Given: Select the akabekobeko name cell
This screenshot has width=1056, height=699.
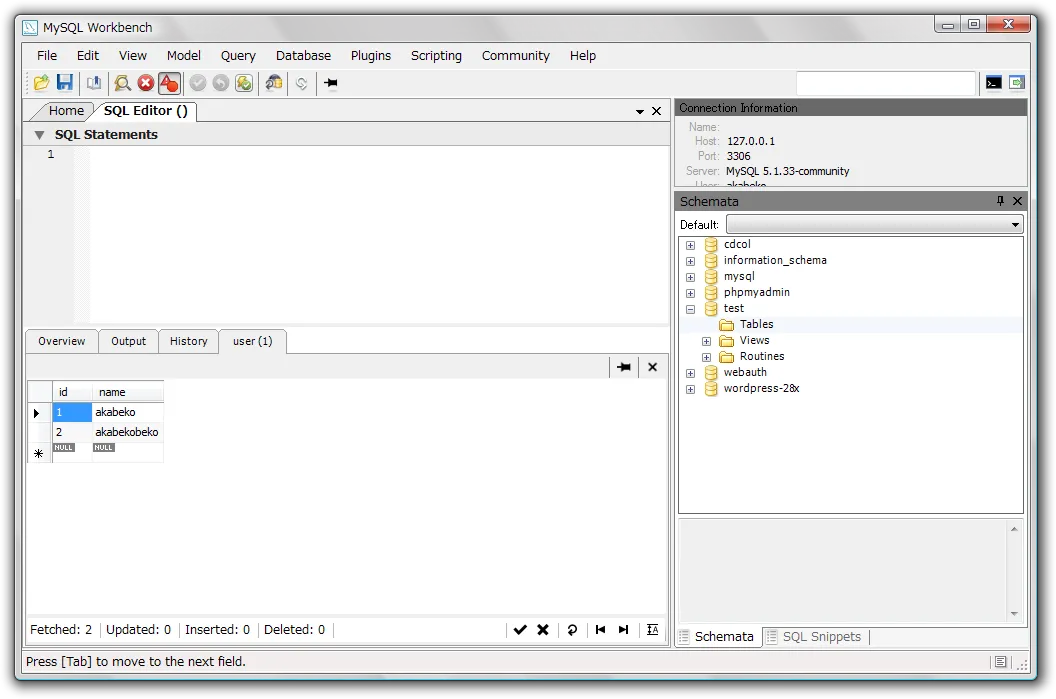Looking at the screenshot, I should pyautogui.click(x=127, y=432).
